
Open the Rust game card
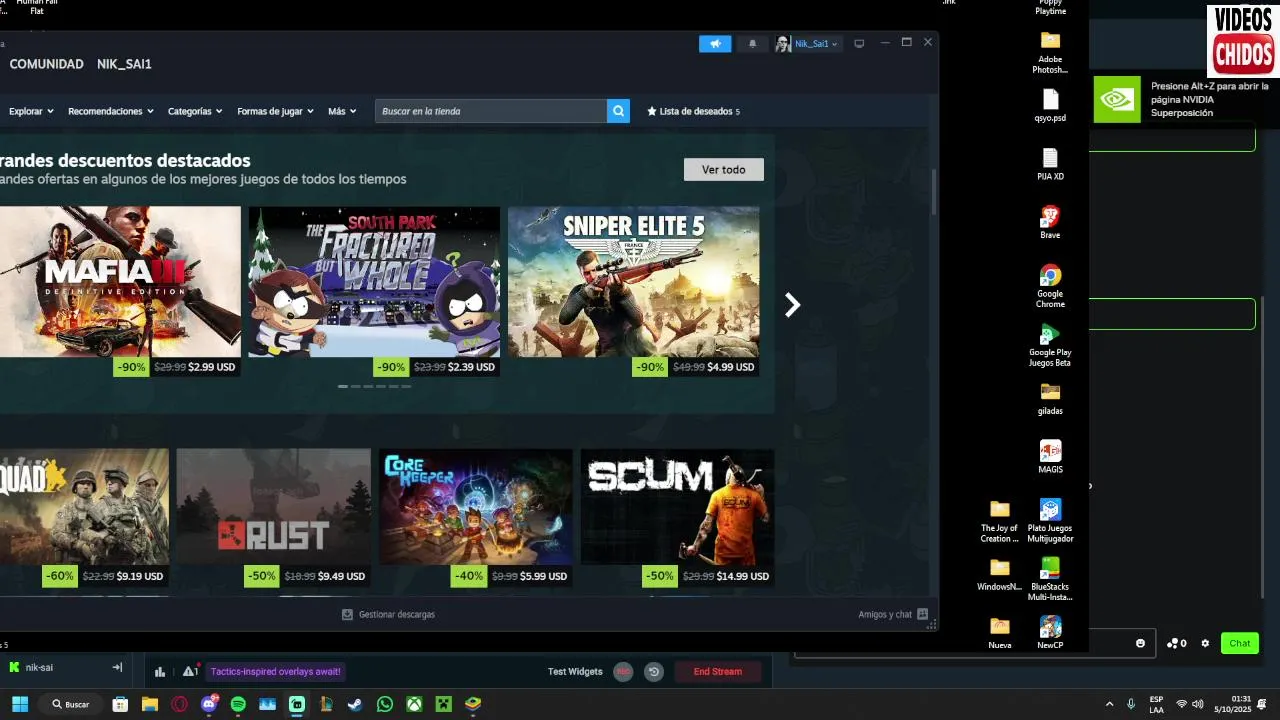click(x=273, y=520)
